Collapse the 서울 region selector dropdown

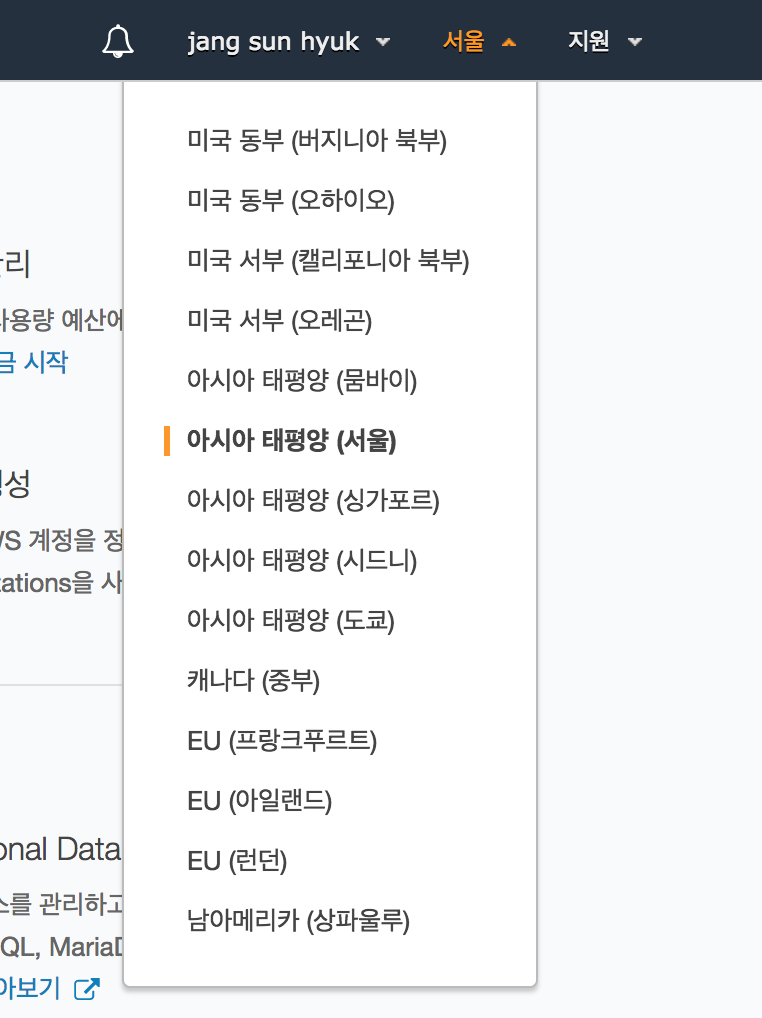(x=479, y=42)
